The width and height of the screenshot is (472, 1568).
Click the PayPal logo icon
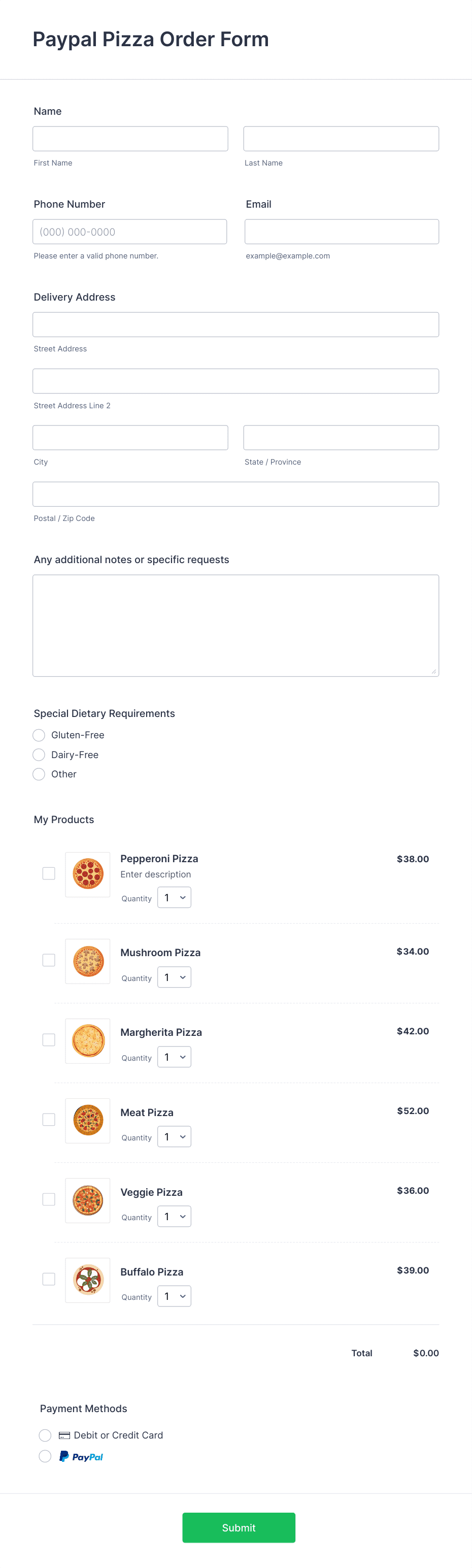click(x=81, y=1457)
